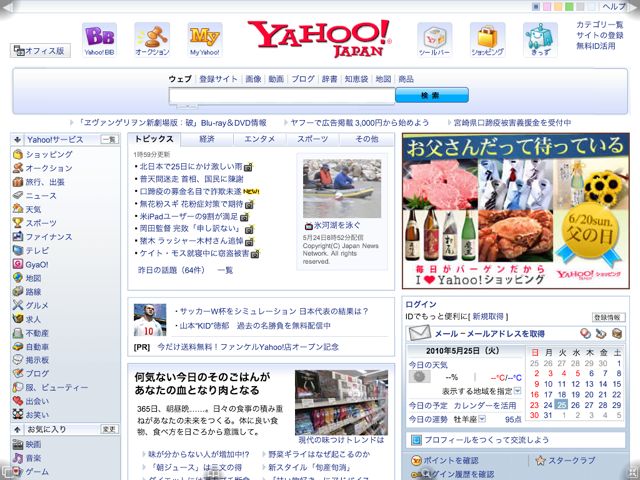Select ショッピング in the sidebar services
Screen dimensions: 640x480
(x=49, y=154)
